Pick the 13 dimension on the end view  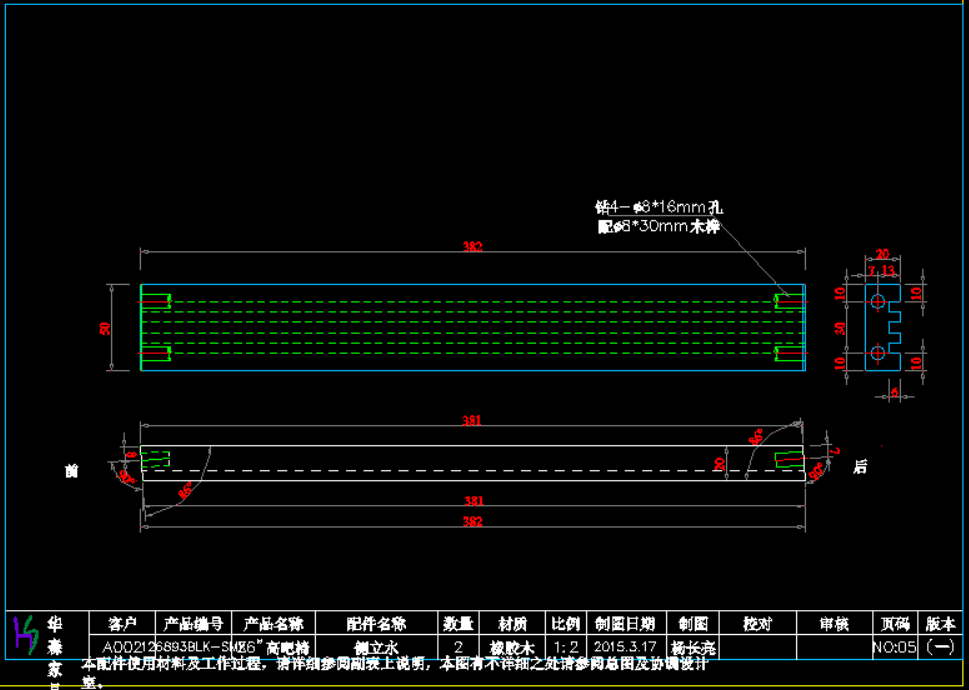[x=889, y=271]
